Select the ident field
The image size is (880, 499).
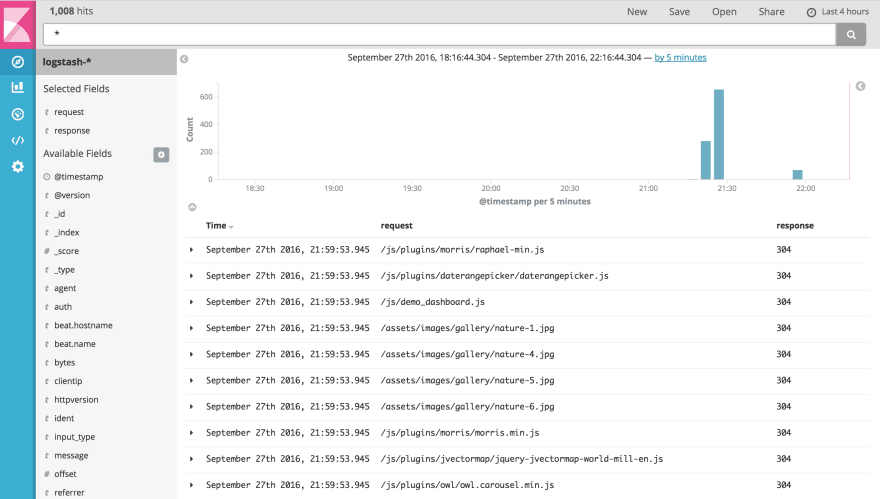click(64, 418)
